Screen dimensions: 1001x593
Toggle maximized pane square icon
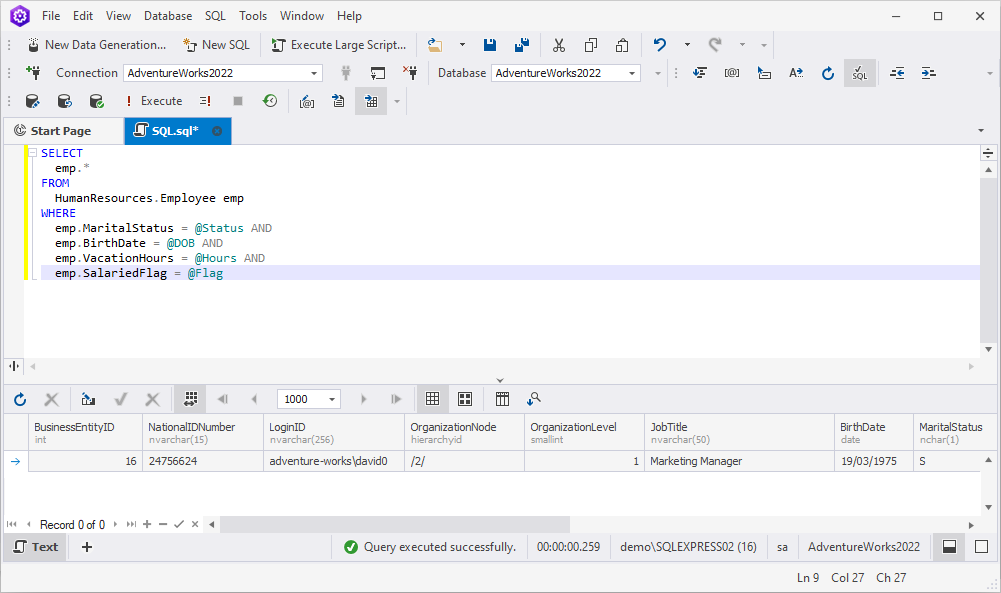click(981, 547)
